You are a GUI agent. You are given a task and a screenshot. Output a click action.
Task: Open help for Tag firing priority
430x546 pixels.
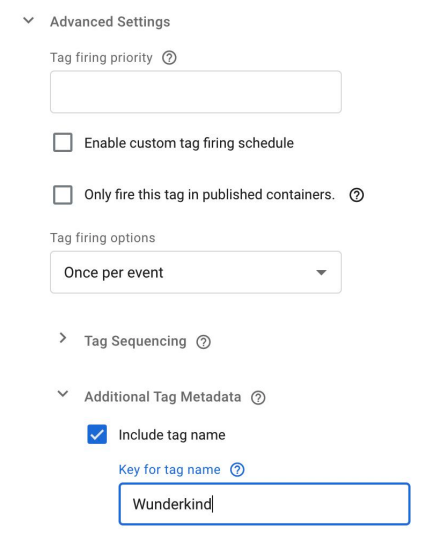(169, 57)
